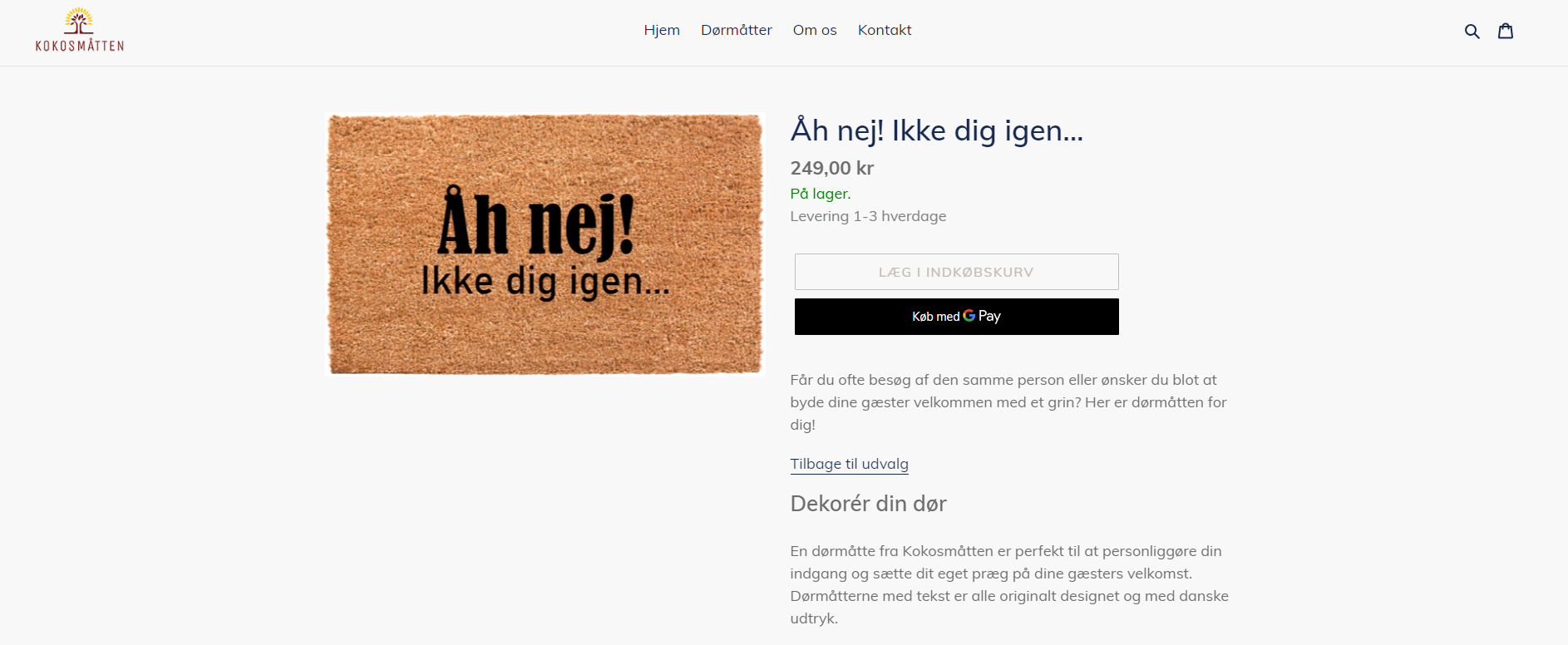Click the coir doormat product image
Image resolution: width=1568 pixels, height=645 pixels.
pos(545,244)
